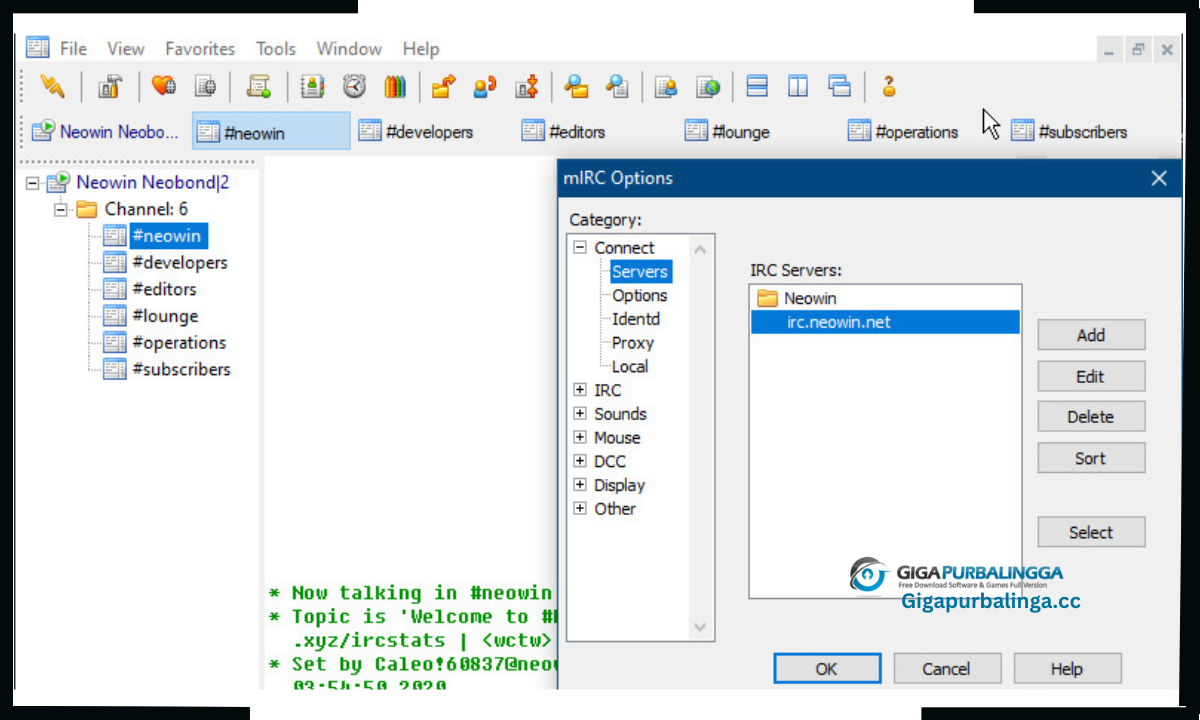The height and width of the screenshot is (720, 1200).
Task: Open the Received Files folder-search icon
Action: click(x=576, y=87)
